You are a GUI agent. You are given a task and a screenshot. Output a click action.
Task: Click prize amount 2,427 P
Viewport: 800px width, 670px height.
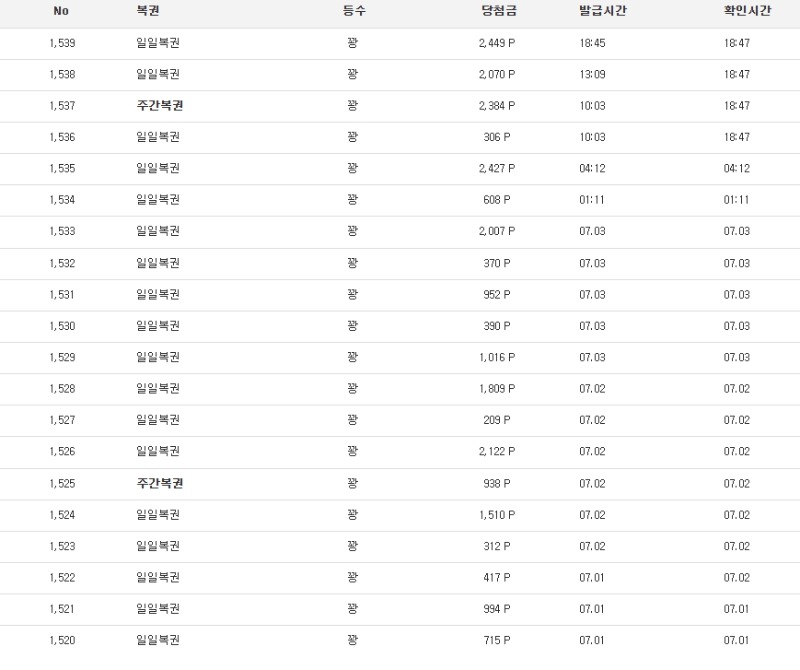[497, 169]
